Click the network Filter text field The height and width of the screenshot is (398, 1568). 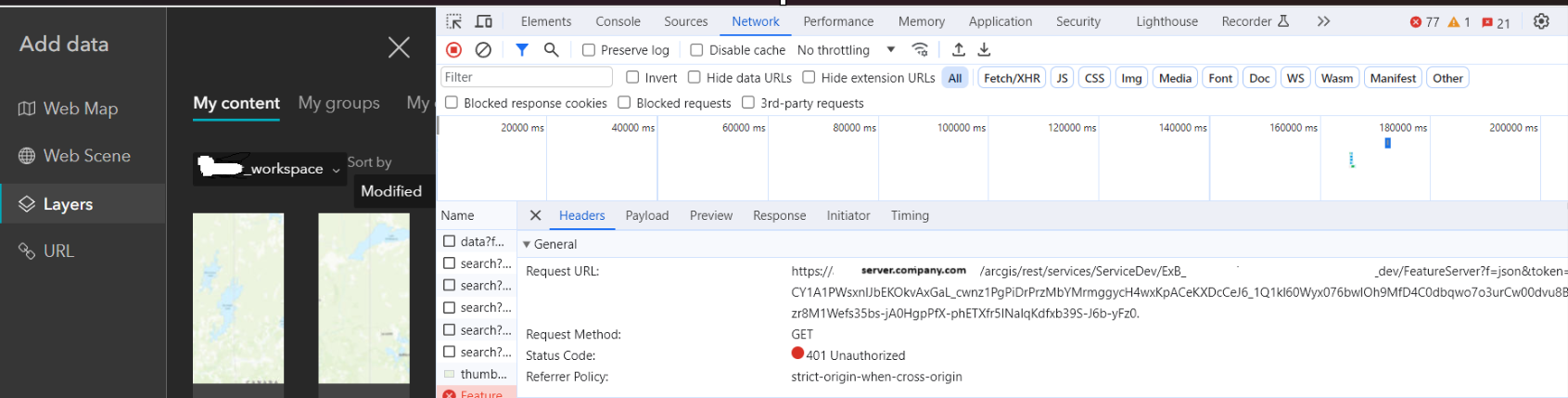[x=527, y=77]
